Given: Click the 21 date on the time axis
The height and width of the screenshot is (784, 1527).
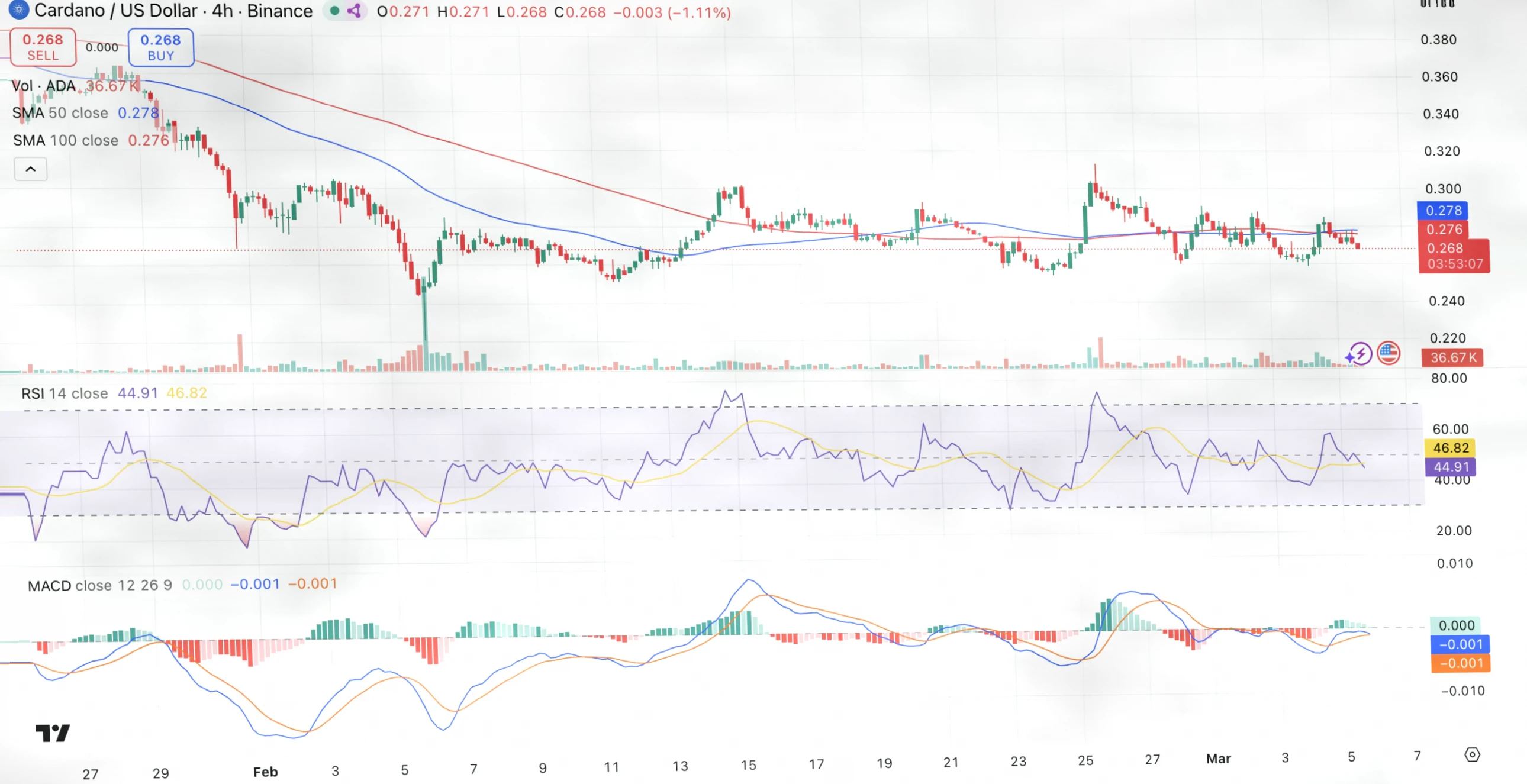Looking at the screenshot, I should pos(951,762).
